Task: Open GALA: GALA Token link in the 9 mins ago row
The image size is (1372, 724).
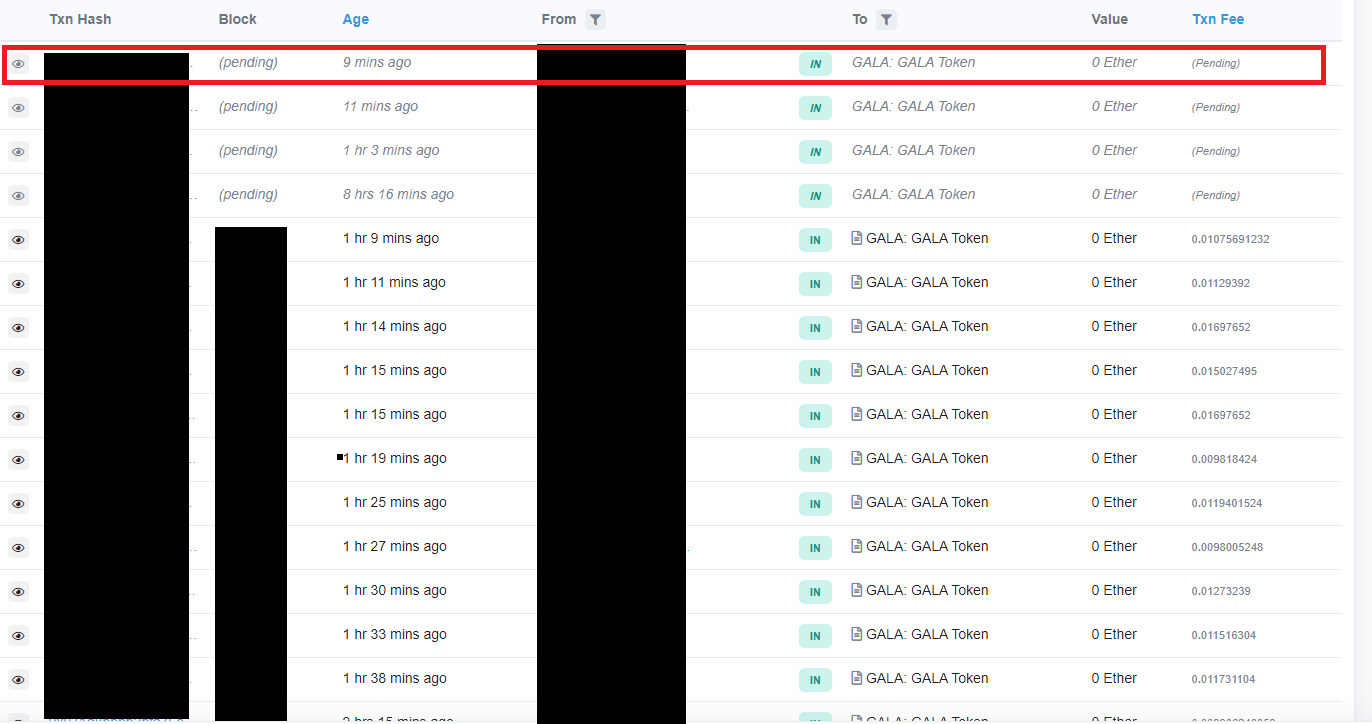Action: pos(913,62)
